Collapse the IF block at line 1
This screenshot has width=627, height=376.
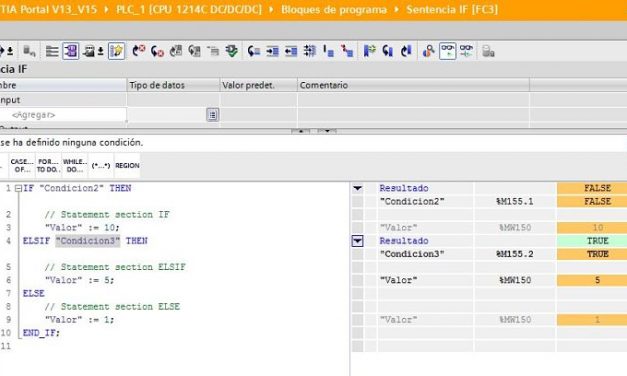tap(18, 188)
